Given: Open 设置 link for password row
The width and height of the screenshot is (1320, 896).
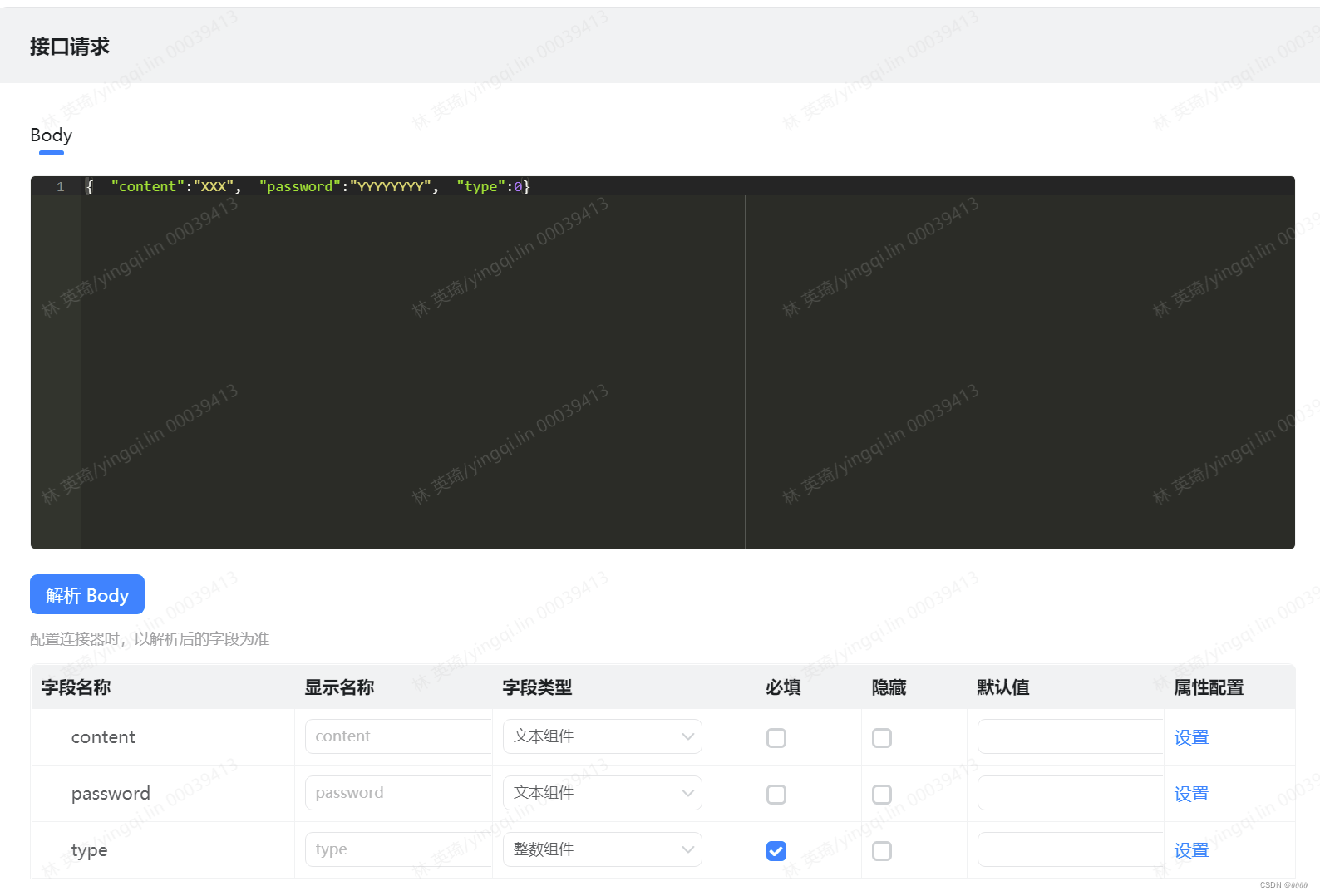Looking at the screenshot, I should [1191, 794].
